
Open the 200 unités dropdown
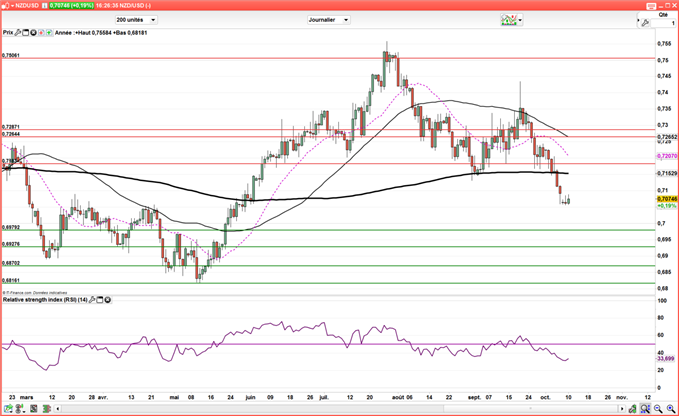[x=136, y=20]
